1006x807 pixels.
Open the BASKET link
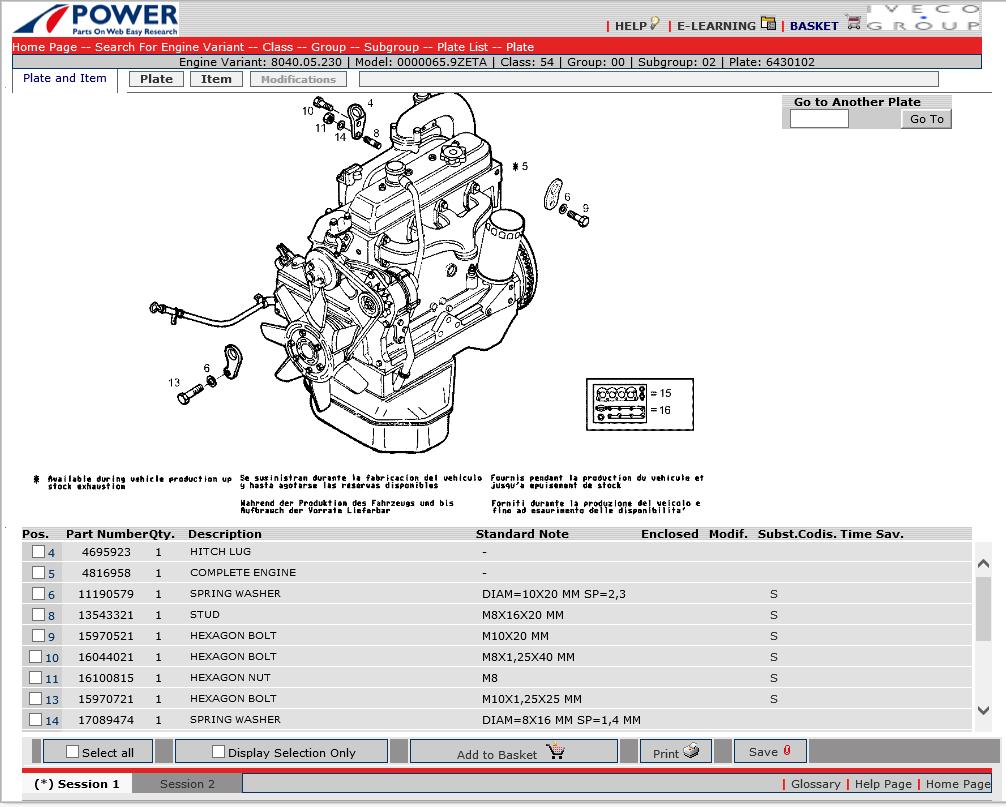814,26
